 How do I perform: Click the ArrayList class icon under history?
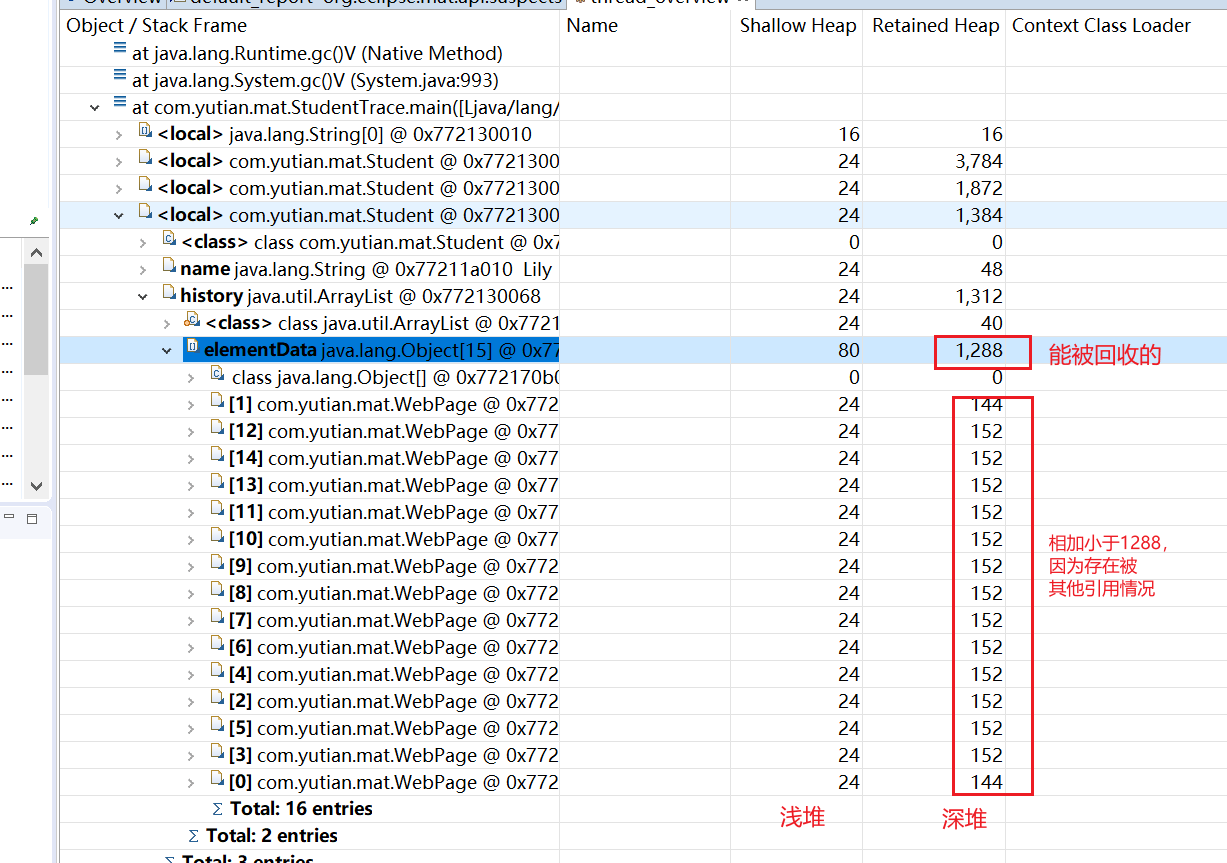pyautogui.click(x=193, y=322)
